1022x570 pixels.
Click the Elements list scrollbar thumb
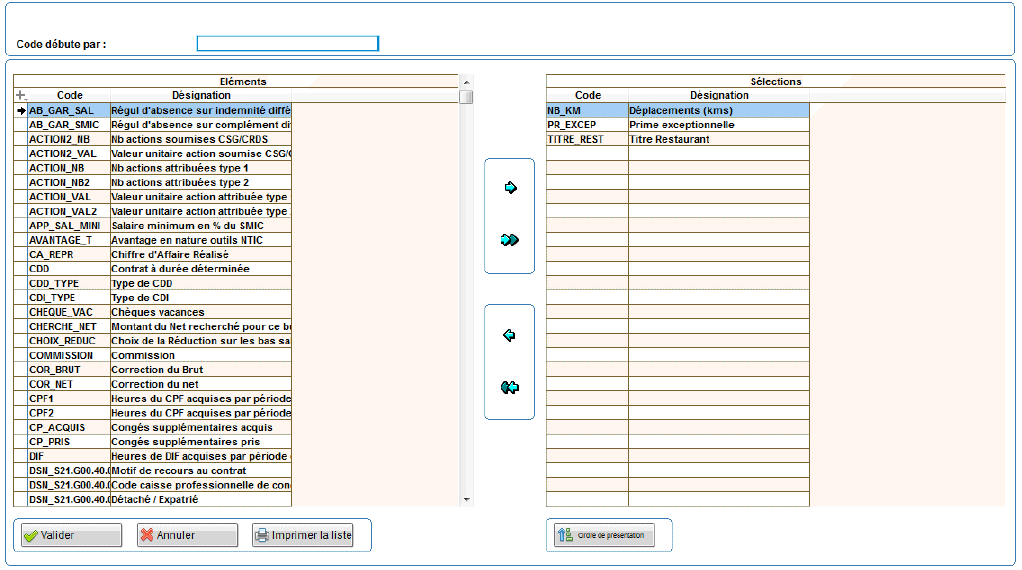tap(466, 96)
